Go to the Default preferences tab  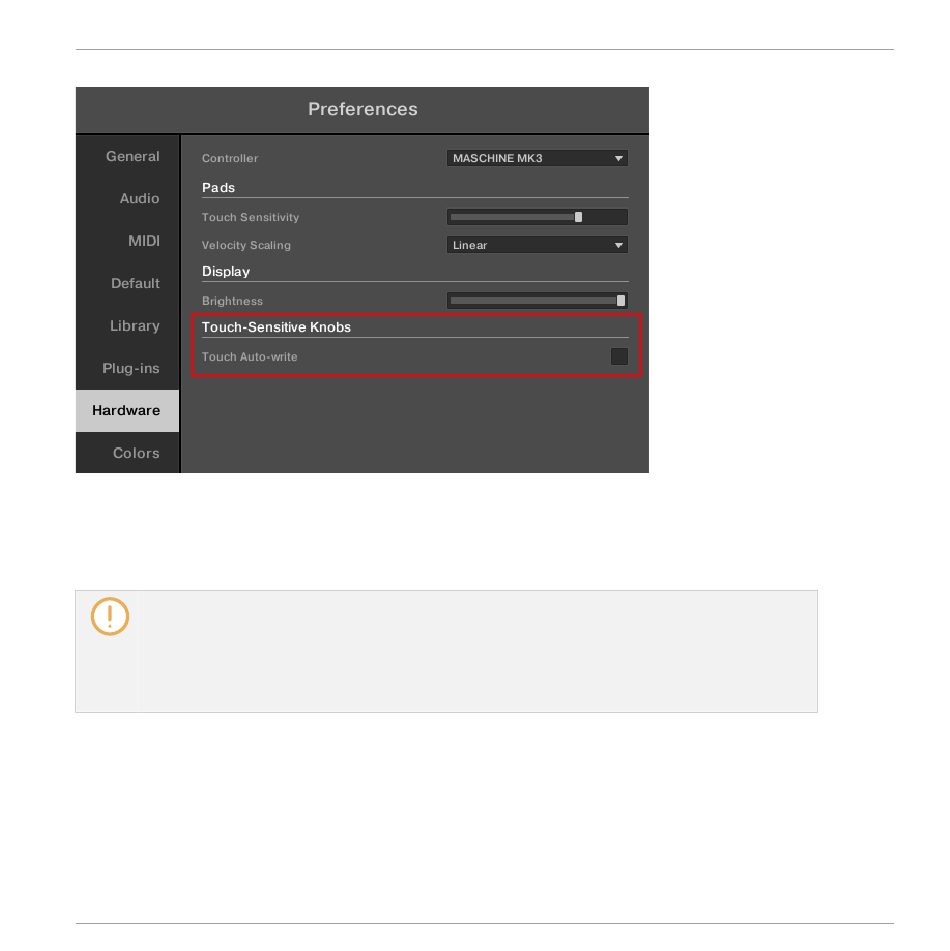pos(135,284)
